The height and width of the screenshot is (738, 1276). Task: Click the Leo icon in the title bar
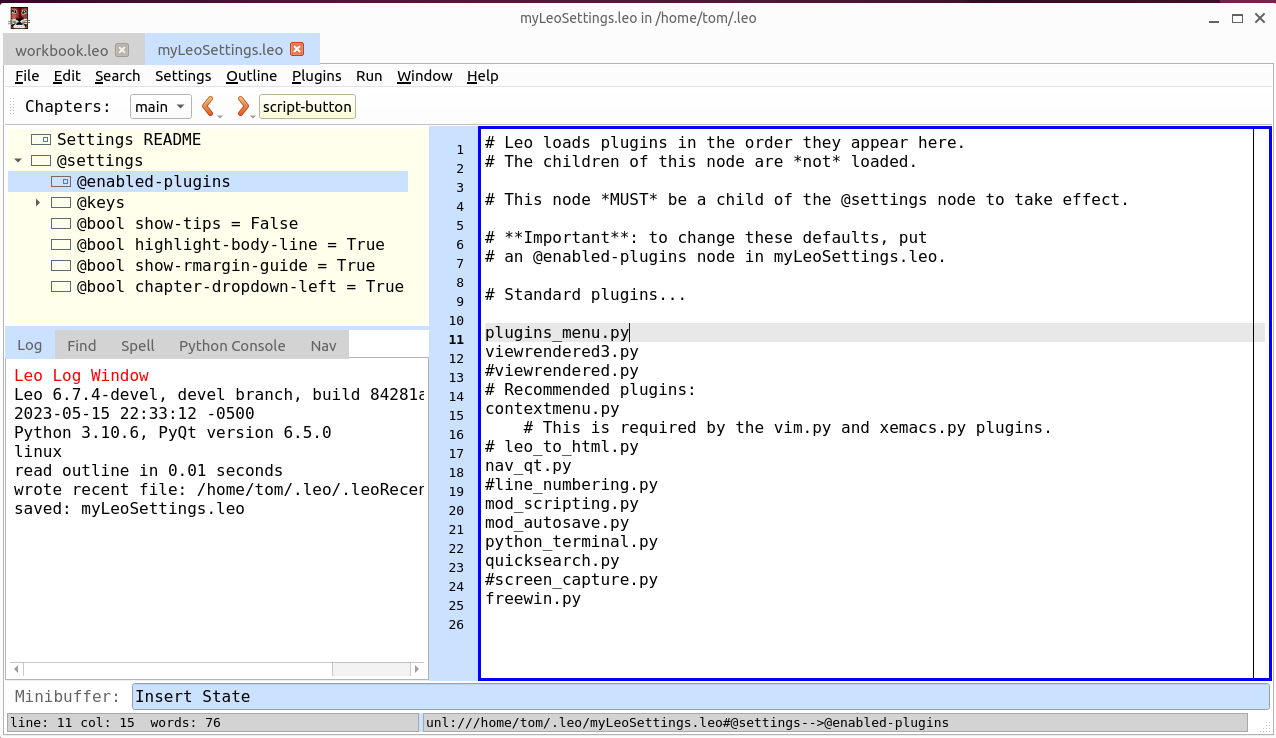18,17
